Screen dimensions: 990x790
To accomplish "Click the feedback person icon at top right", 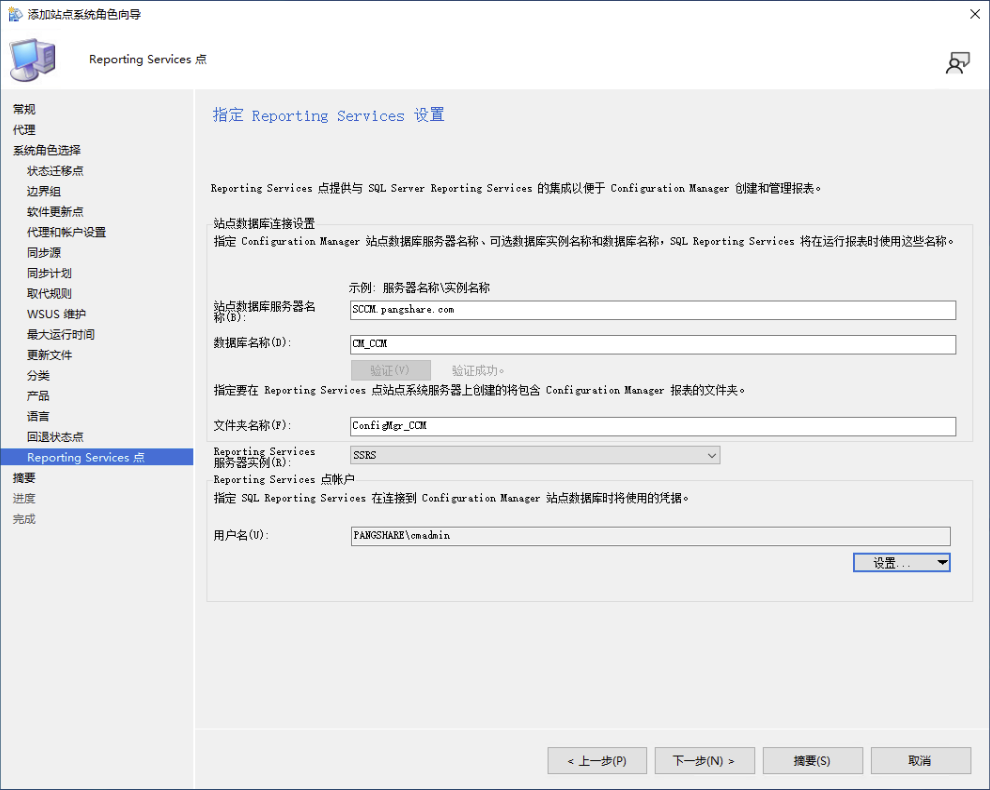I will [957, 63].
